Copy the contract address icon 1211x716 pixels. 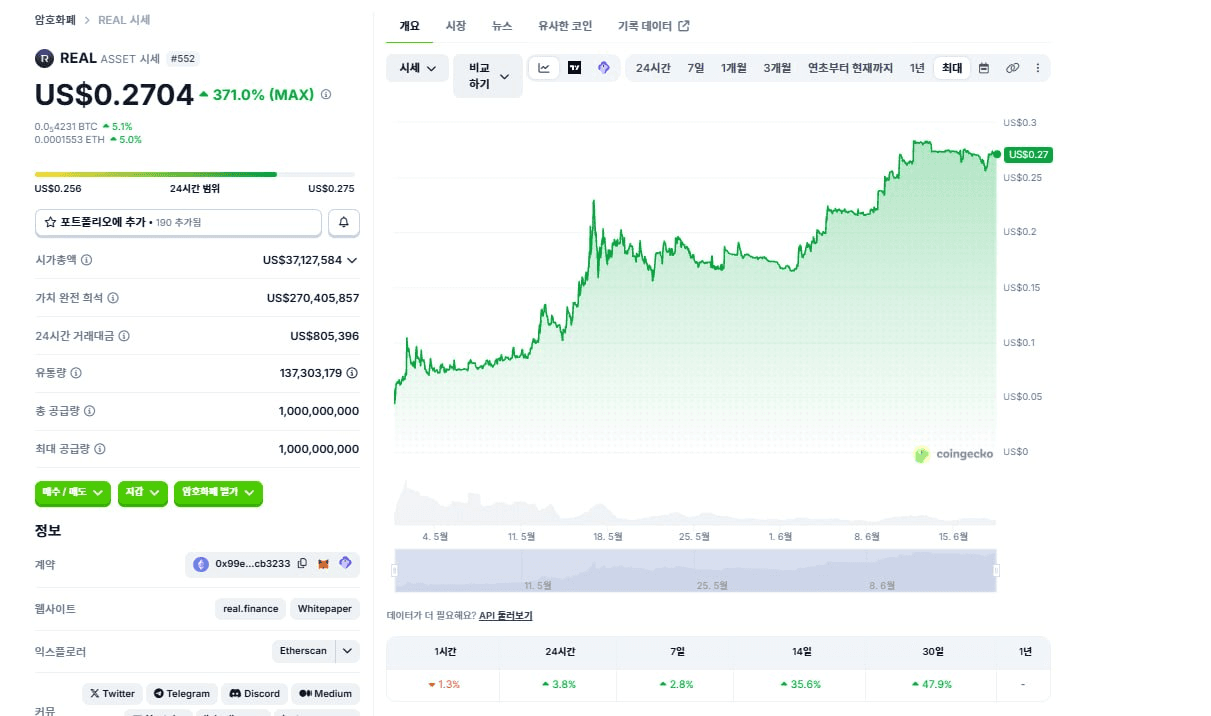pos(302,564)
